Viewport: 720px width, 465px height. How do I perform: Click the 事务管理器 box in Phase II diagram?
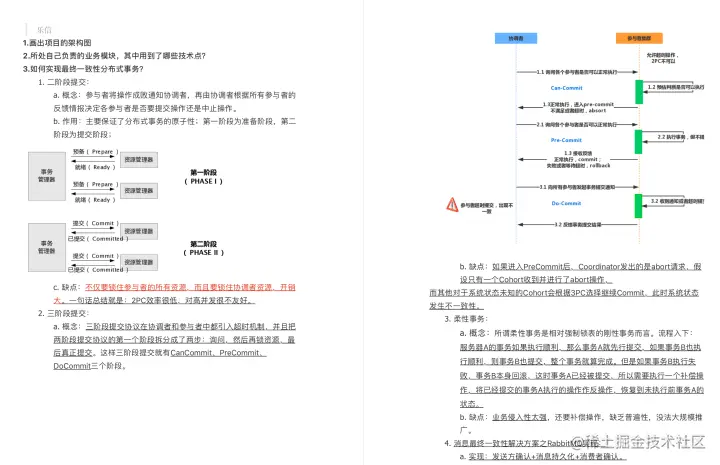tap(47, 247)
